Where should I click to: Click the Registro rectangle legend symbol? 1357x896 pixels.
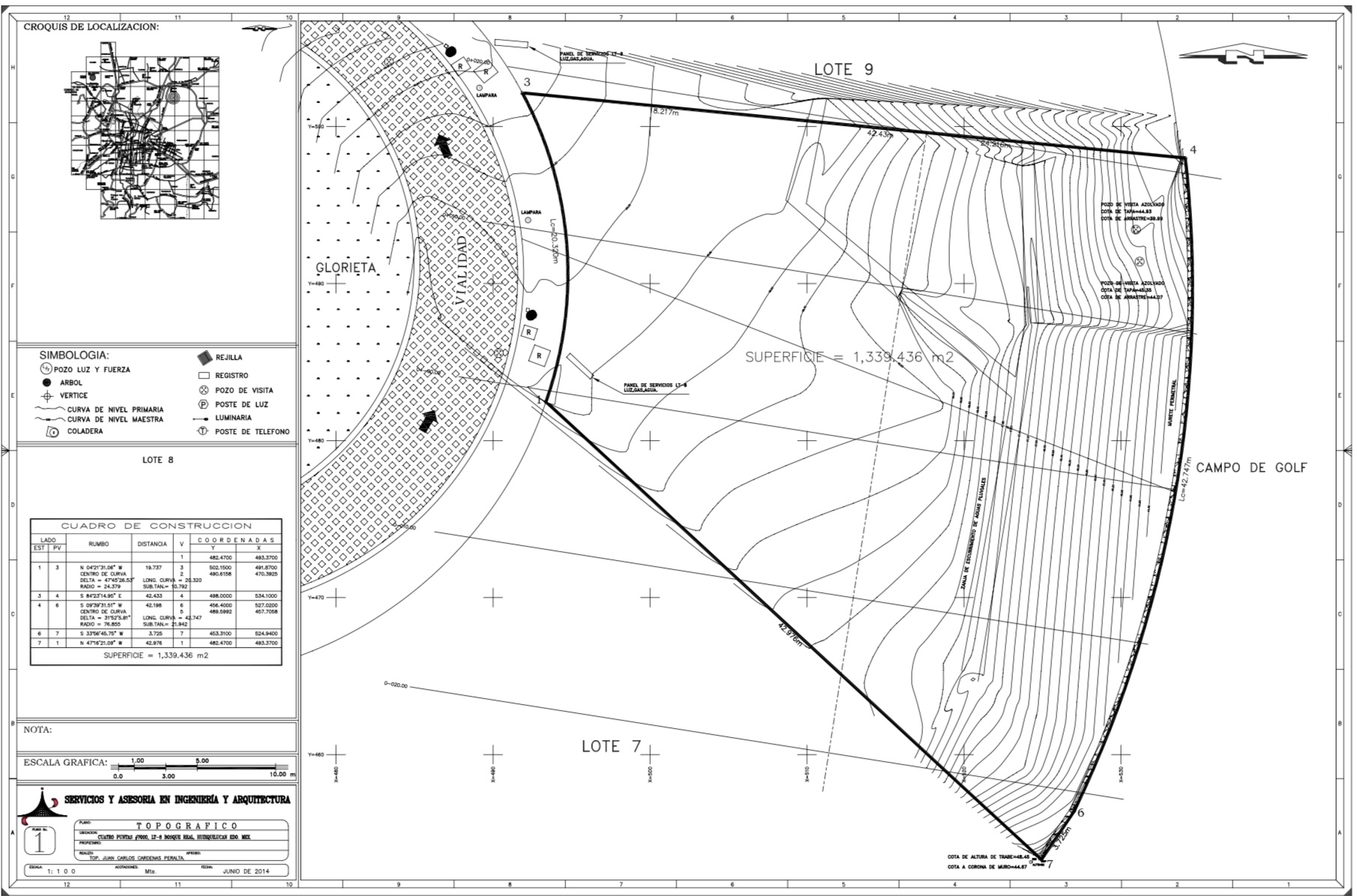(x=203, y=375)
